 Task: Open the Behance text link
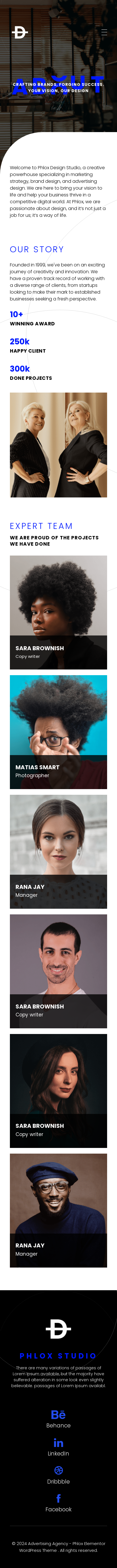tap(58, 1425)
